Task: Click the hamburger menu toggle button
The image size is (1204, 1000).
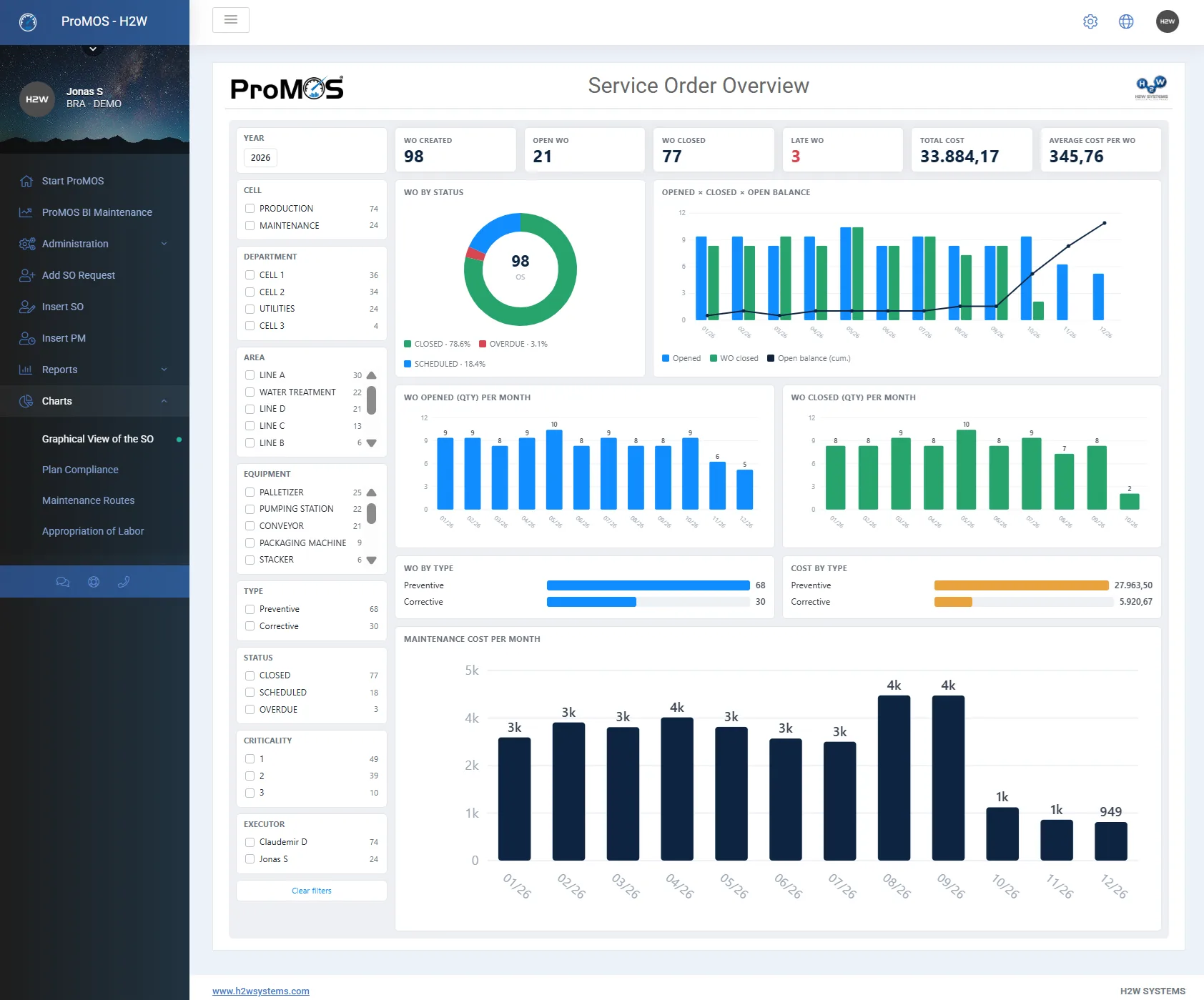Action: (x=231, y=20)
